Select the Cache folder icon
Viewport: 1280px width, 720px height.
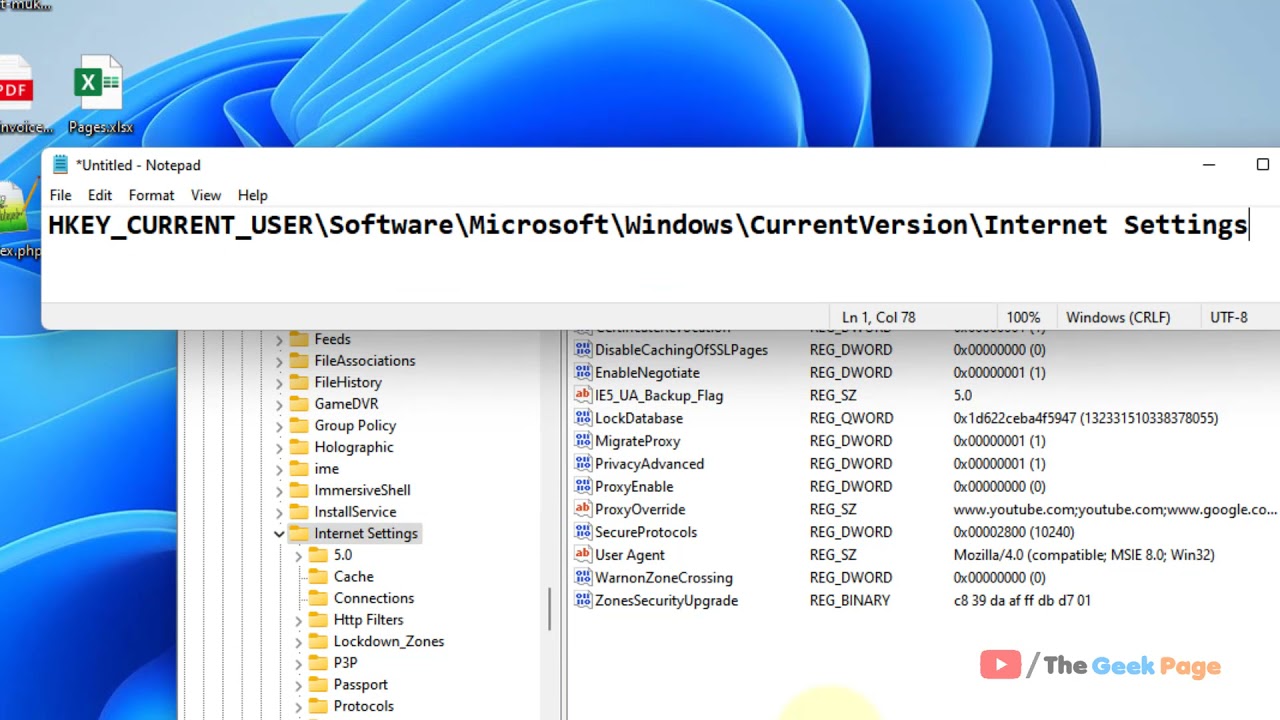click(x=318, y=576)
